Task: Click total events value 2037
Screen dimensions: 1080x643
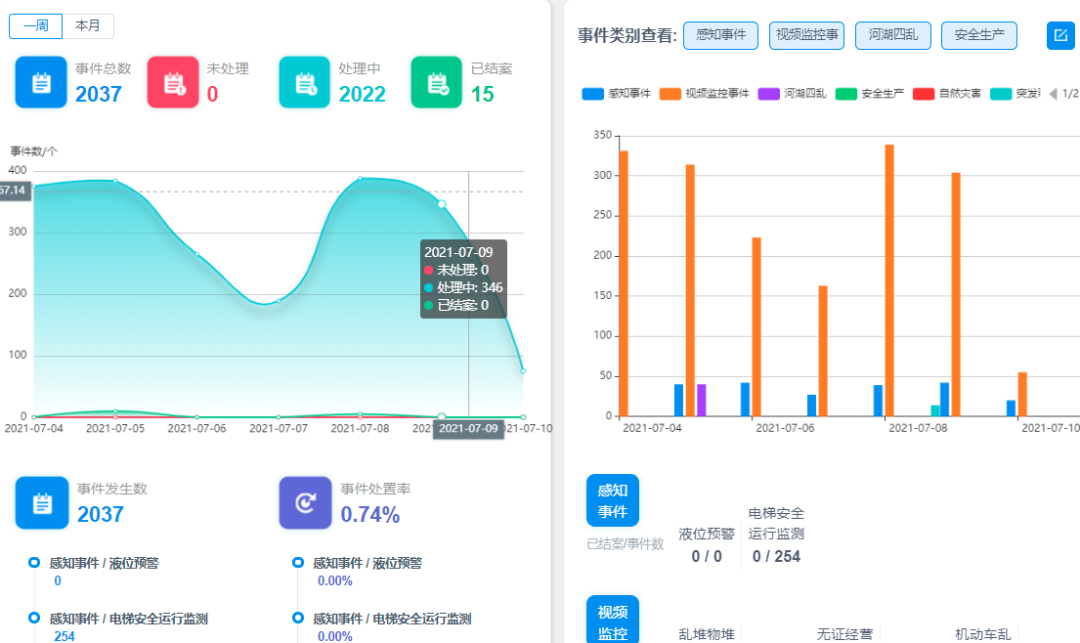Action: pyautogui.click(x=98, y=94)
